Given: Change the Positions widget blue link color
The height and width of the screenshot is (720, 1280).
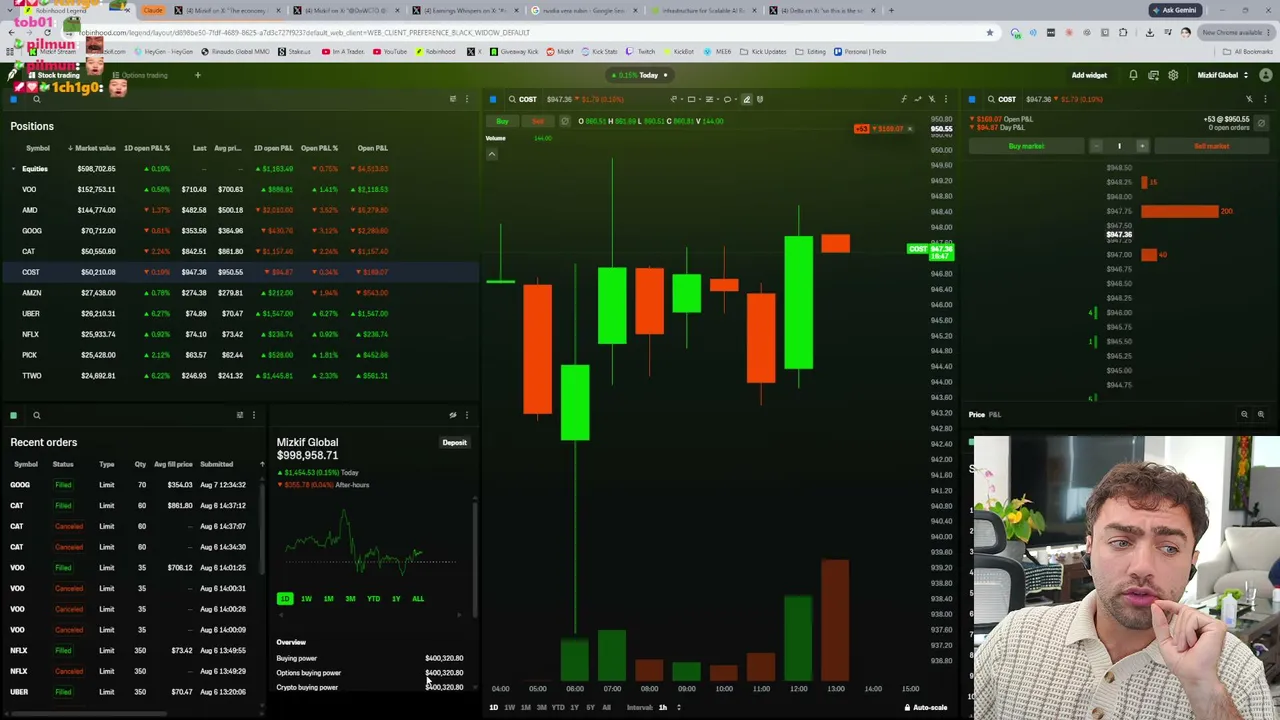Looking at the screenshot, I should pos(14,99).
